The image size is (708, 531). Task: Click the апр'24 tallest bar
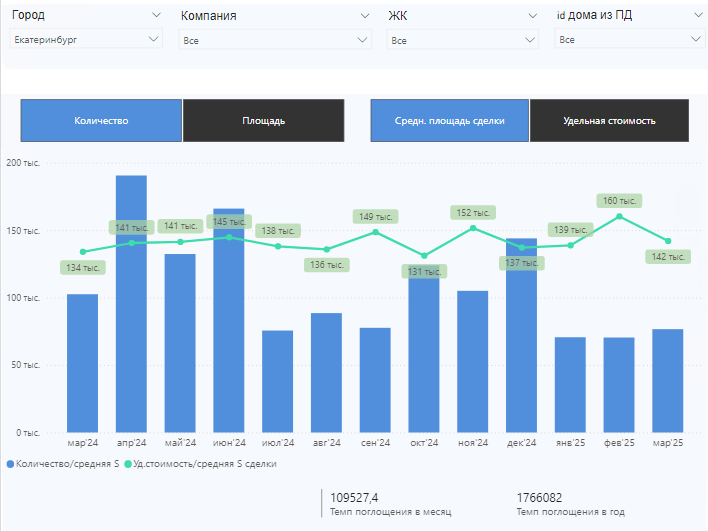[x=131, y=304]
